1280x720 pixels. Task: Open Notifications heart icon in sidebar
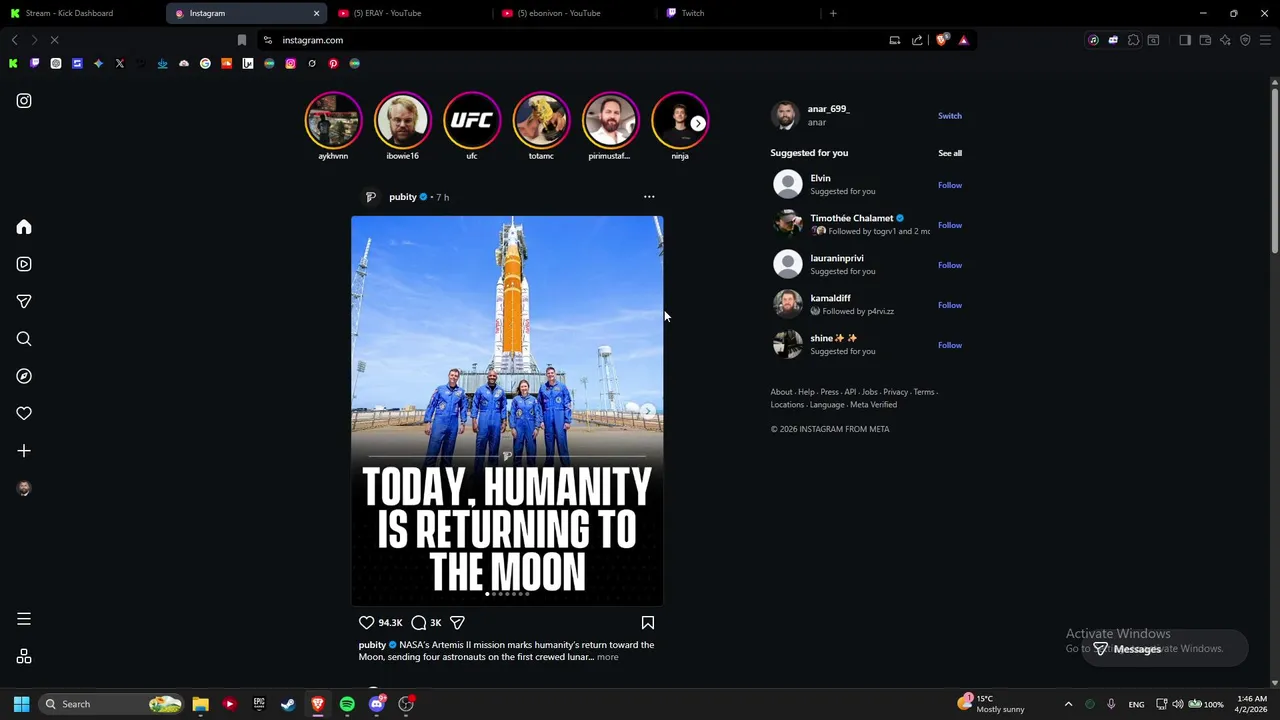24,413
